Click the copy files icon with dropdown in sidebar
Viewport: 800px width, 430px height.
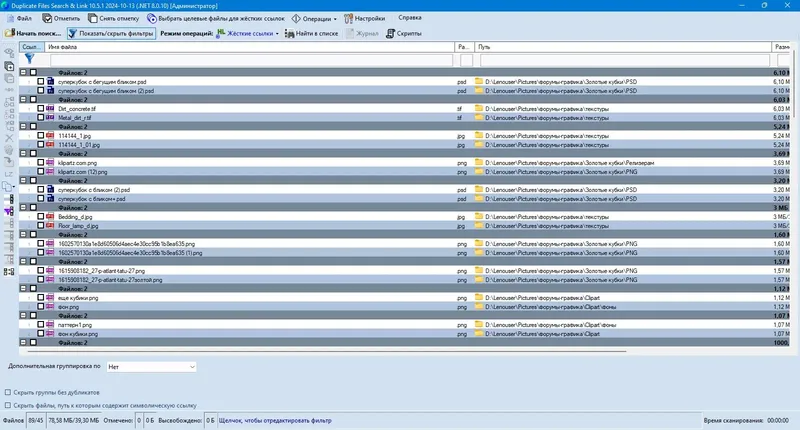click(9, 187)
